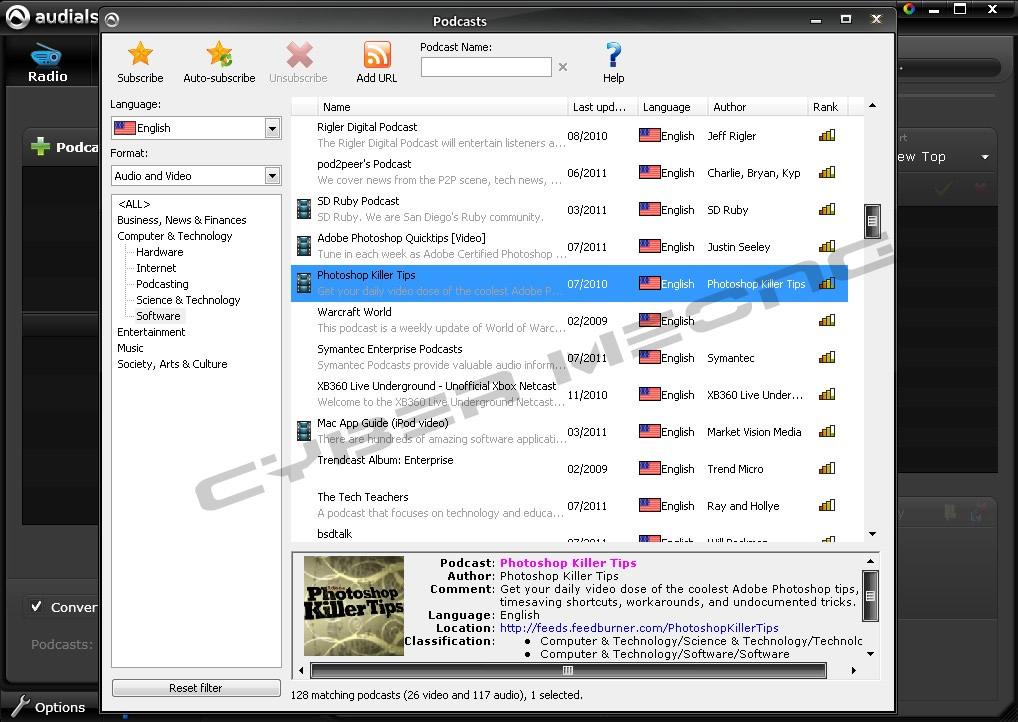Select the Mac App Guide (iPod video) row
Screen dimensions: 1018x722
(x=569, y=431)
